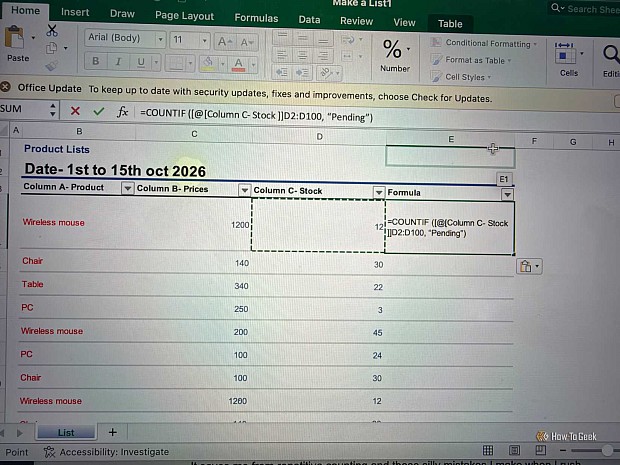Increase font size with the large A
The height and width of the screenshot is (465, 620).
[225, 42]
